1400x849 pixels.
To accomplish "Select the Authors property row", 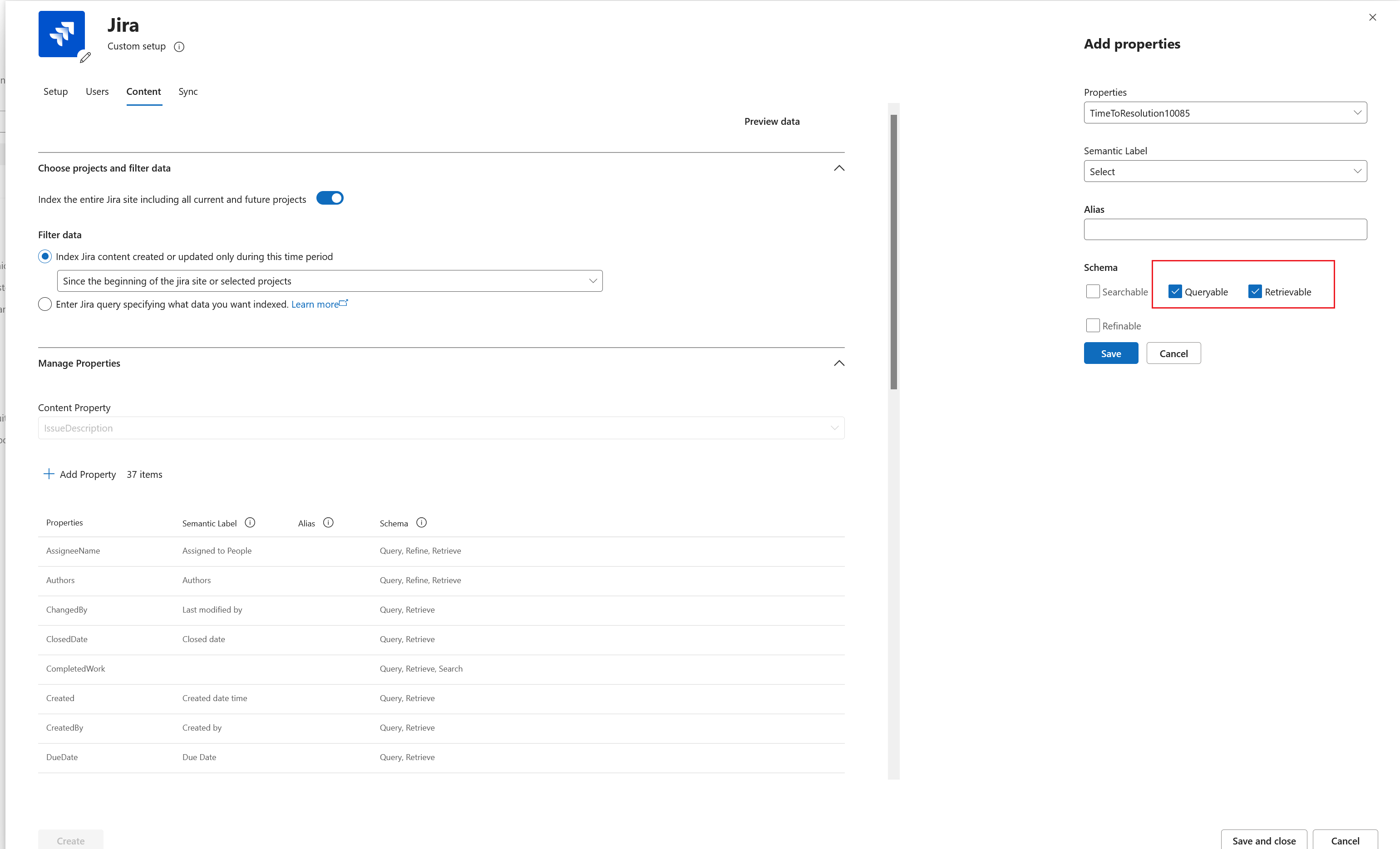I will (441, 580).
